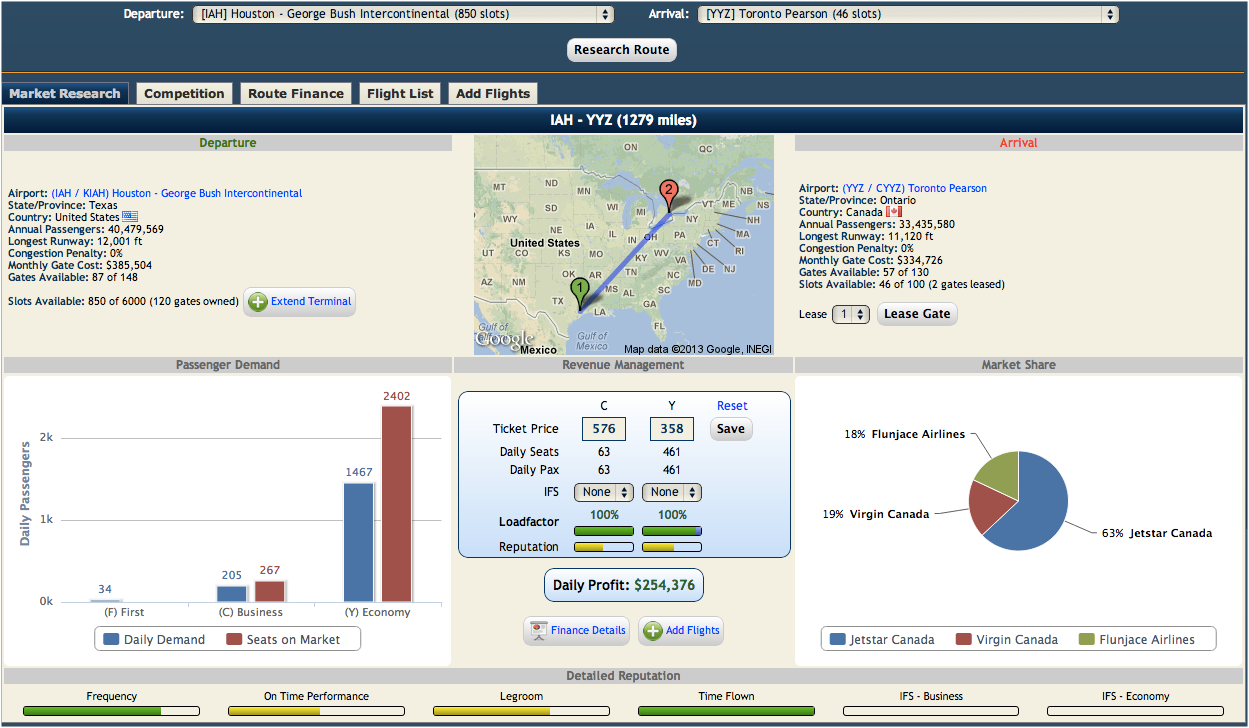Open the Competition tab

tap(184, 93)
